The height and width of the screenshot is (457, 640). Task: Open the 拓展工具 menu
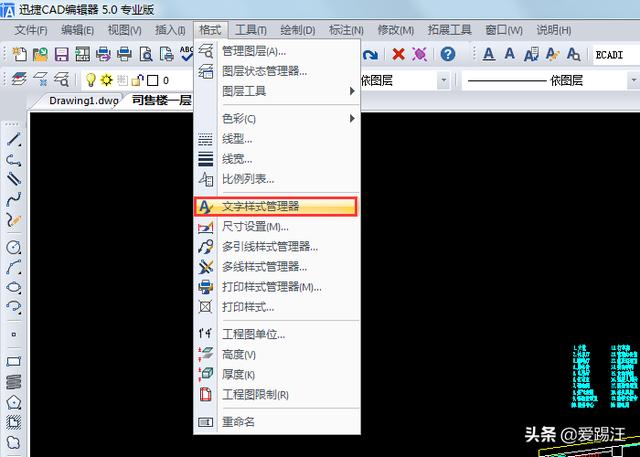click(449, 30)
